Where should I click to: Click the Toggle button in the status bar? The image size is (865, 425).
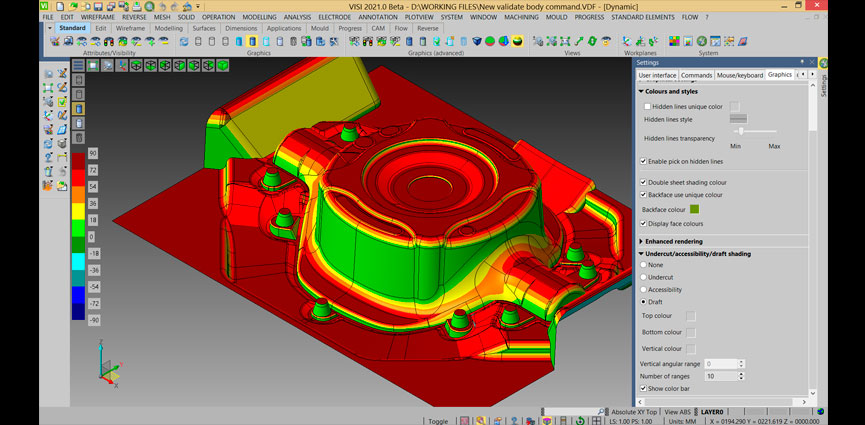438,421
